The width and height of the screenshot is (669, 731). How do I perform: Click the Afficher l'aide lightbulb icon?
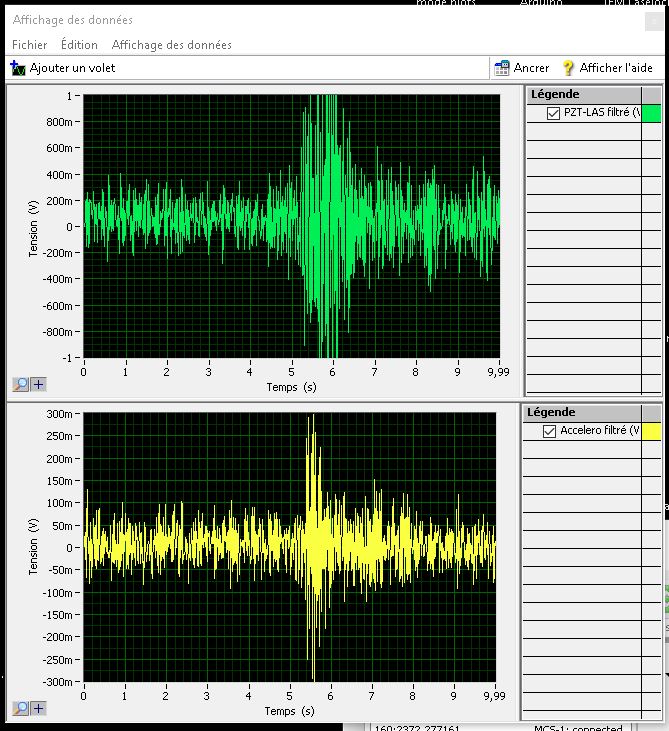tap(568, 68)
